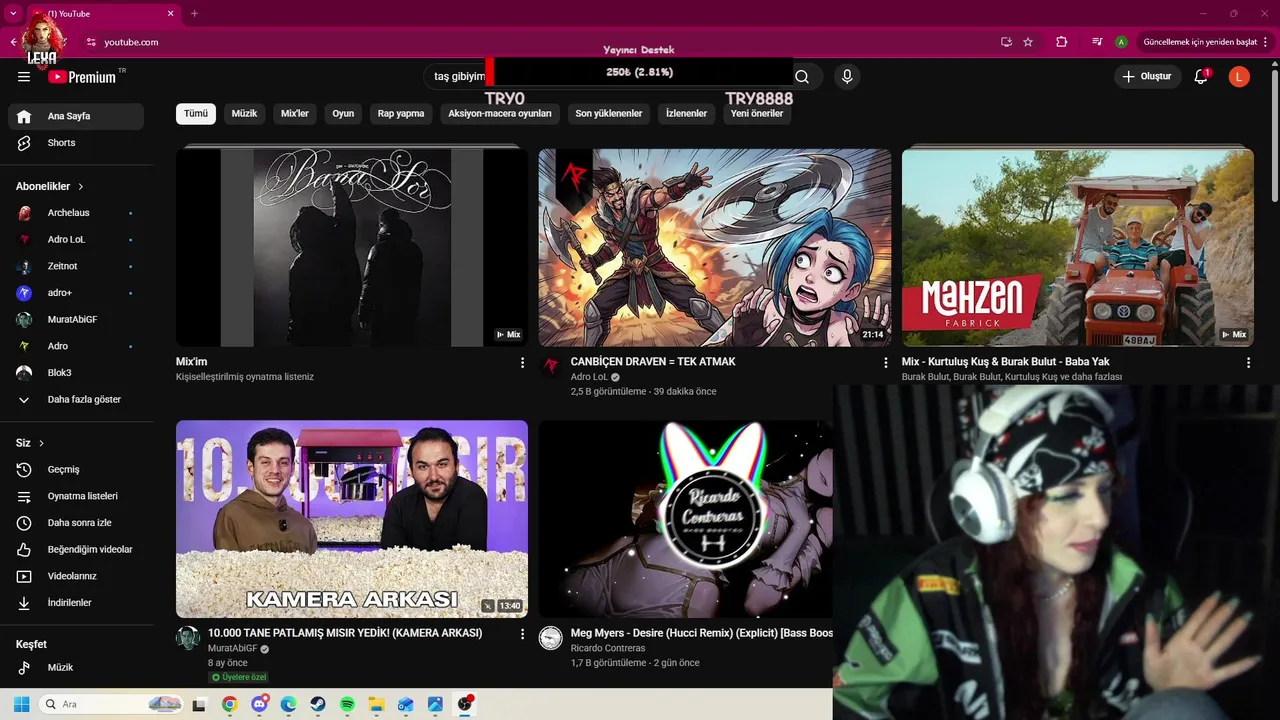The width and height of the screenshot is (1280, 720).
Task: Click Adro LoL channel name under video
Action: (x=589, y=377)
